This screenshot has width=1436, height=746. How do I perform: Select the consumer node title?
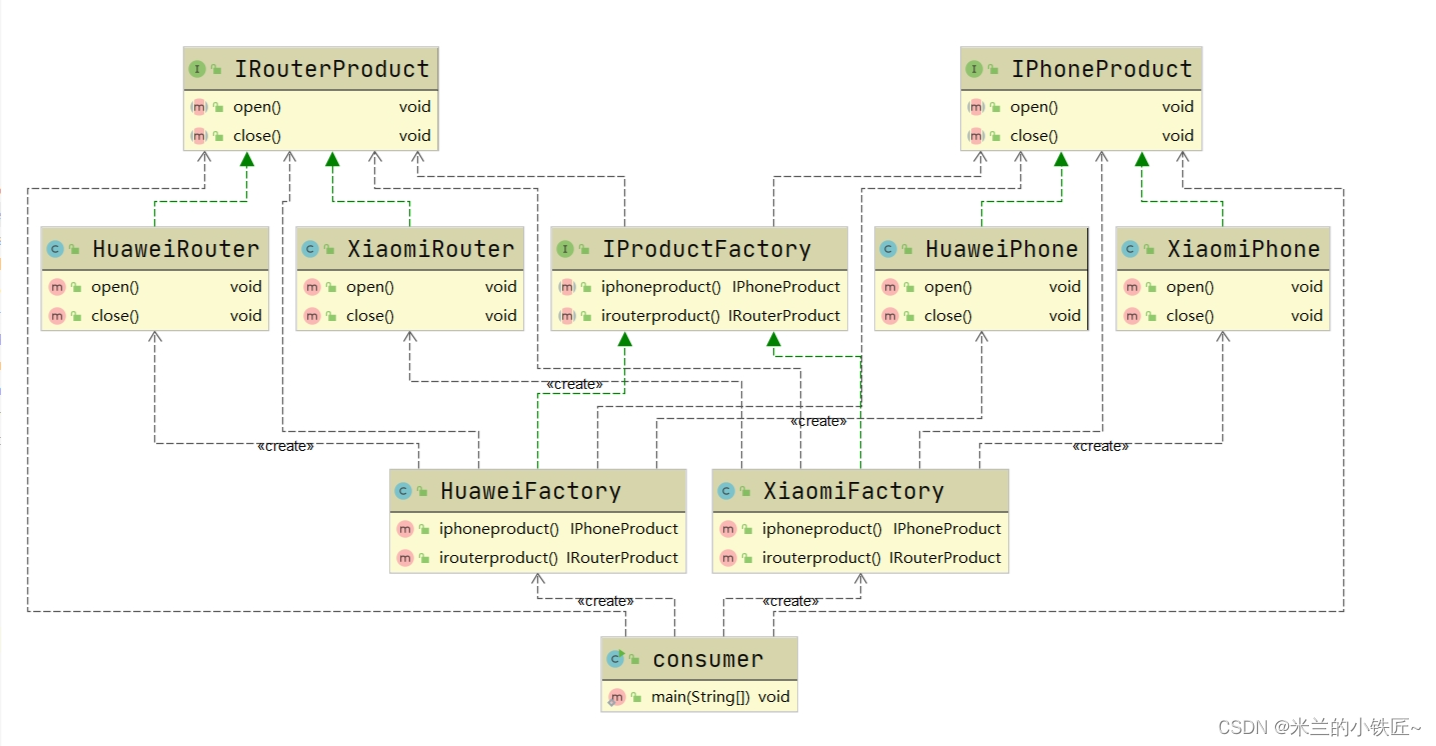pos(707,659)
